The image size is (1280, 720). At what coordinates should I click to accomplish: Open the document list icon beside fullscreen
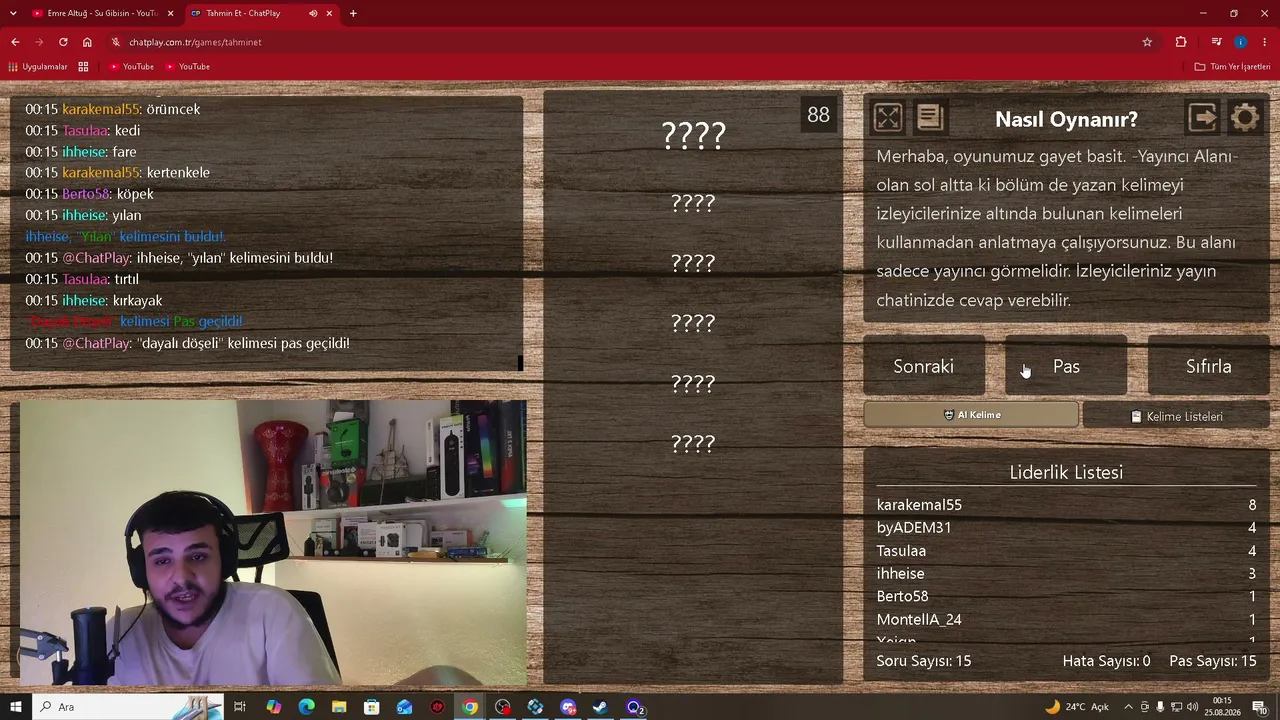pyautogui.click(x=930, y=118)
